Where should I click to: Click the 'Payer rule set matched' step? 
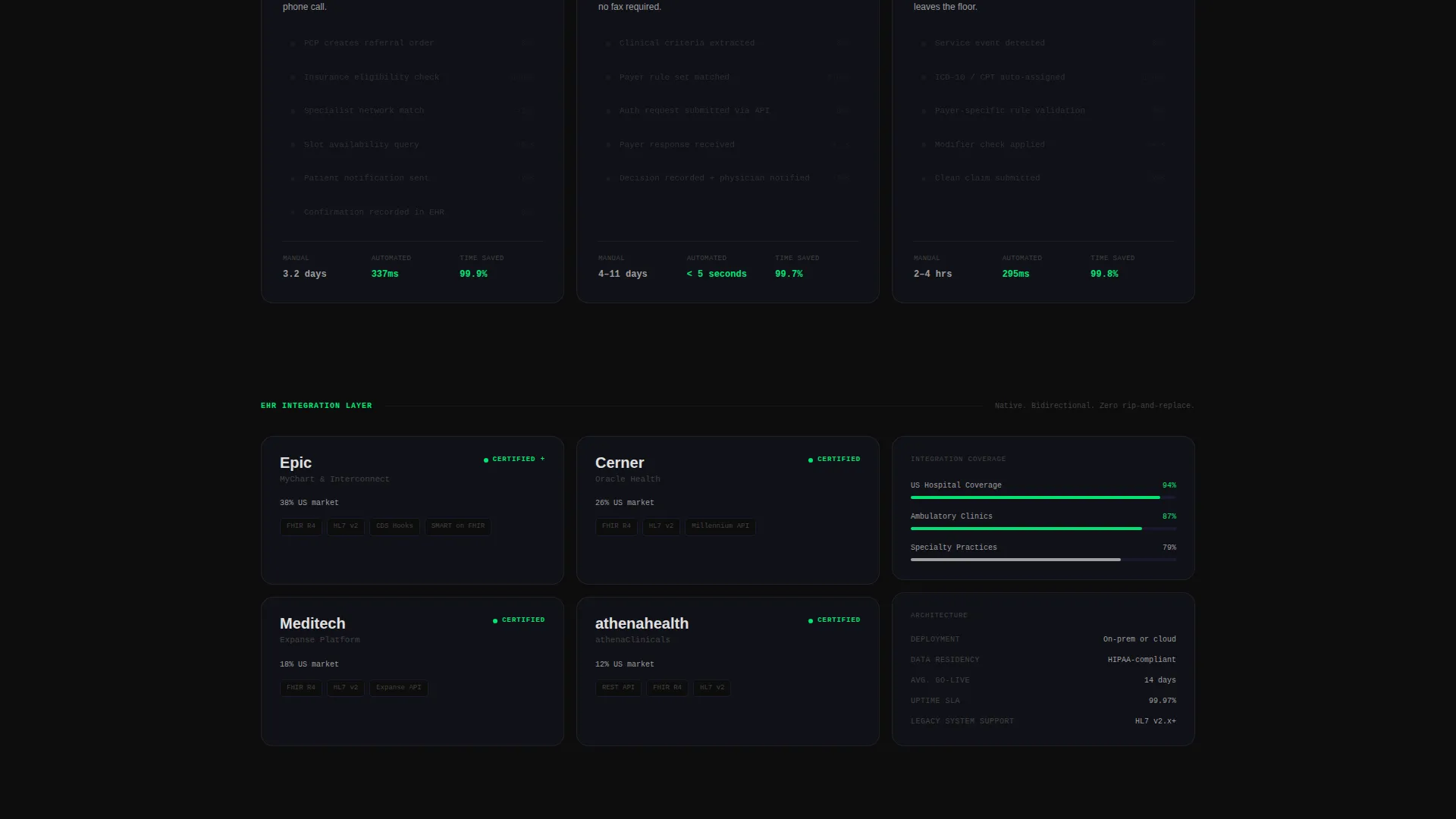coord(674,77)
